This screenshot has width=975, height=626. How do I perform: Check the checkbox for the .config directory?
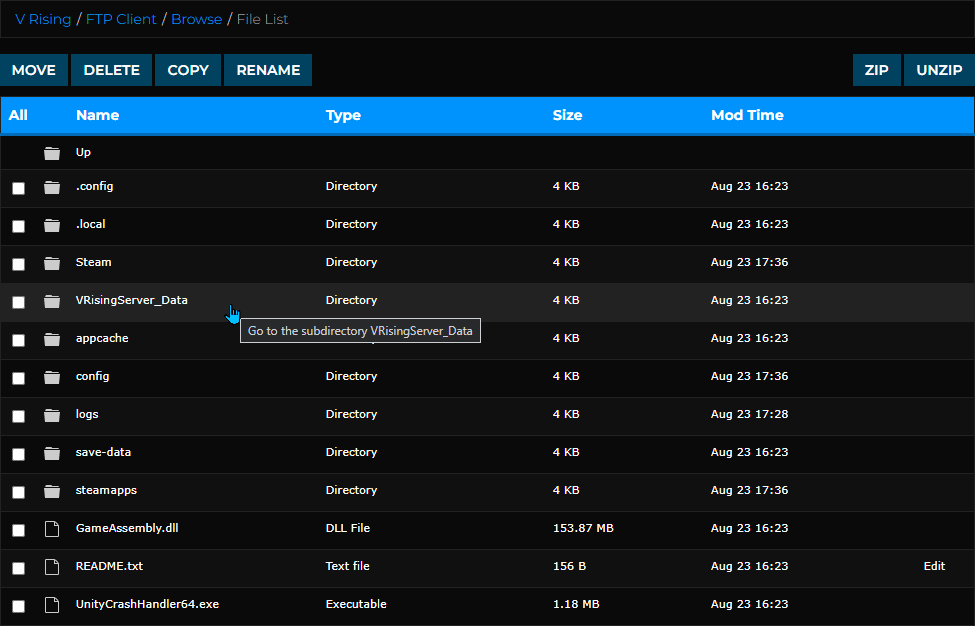pyautogui.click(x=18, y=187)
